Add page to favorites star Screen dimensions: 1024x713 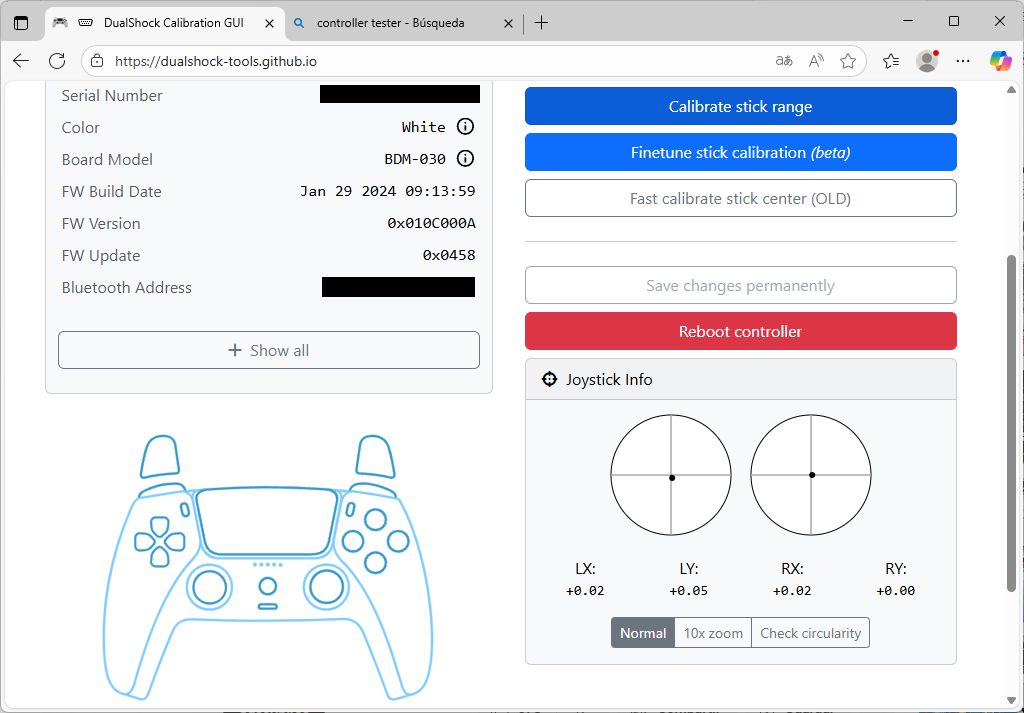[x=848, y=61]
